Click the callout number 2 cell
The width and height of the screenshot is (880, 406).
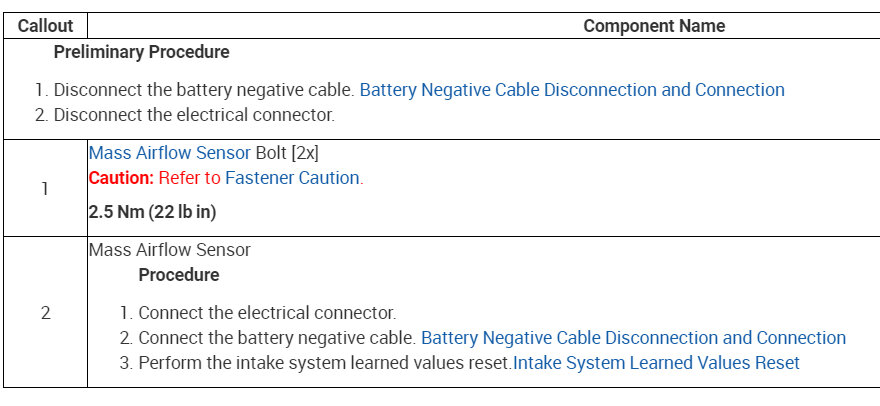pyautogui.click(x=45, y=313)
